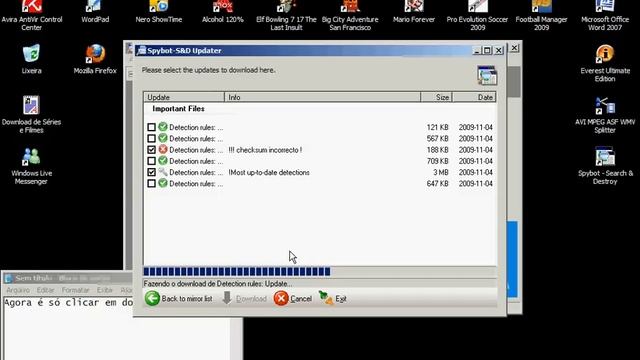Open Arquivo menu in Notepad window

click(18, 290)
